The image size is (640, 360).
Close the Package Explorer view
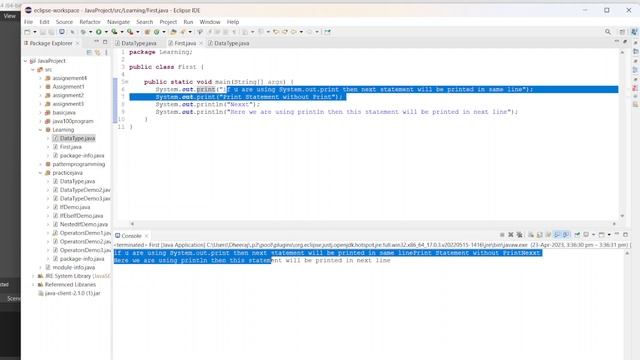[78, 43]
